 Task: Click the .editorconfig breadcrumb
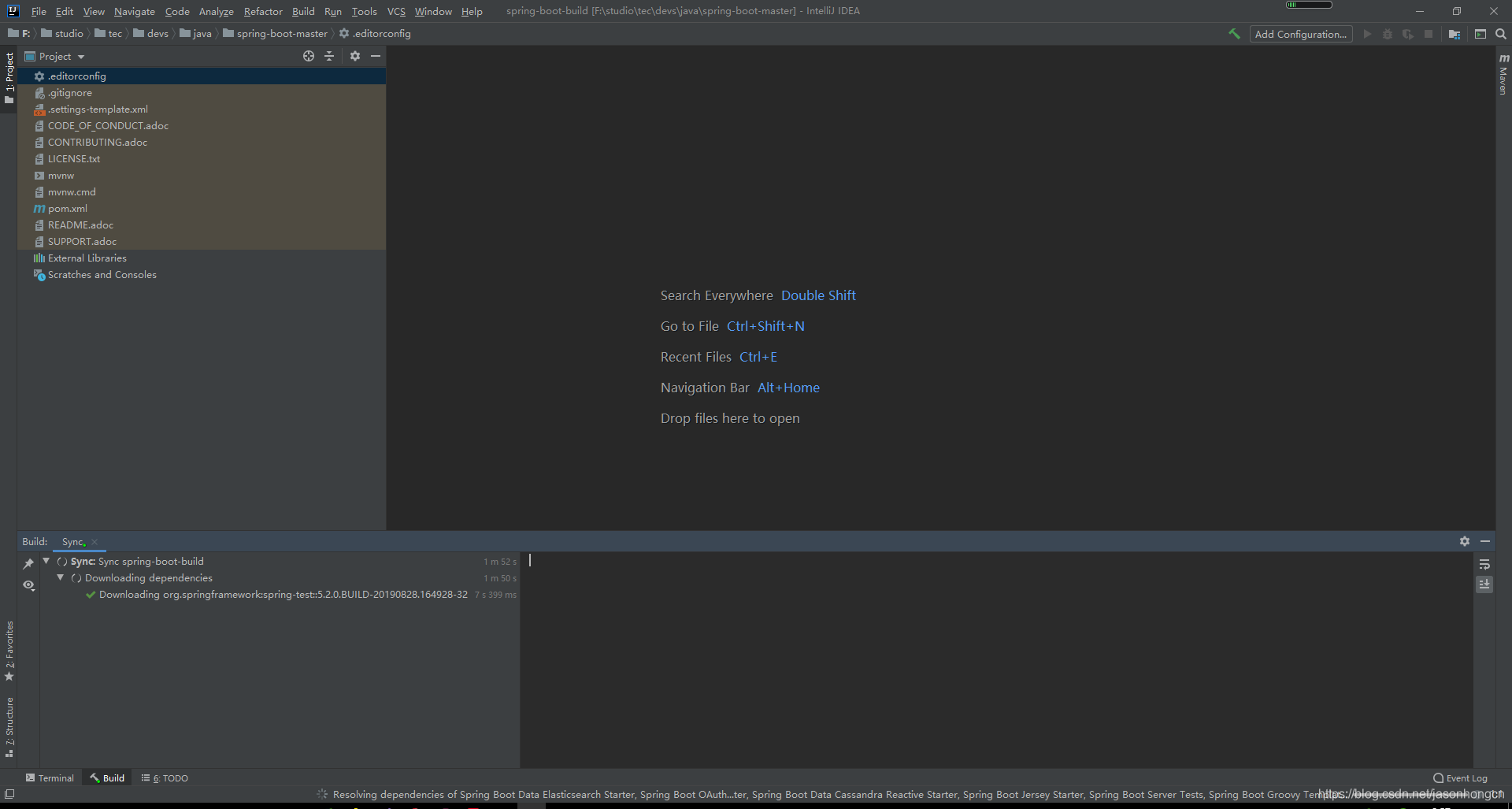click(375, 34)
